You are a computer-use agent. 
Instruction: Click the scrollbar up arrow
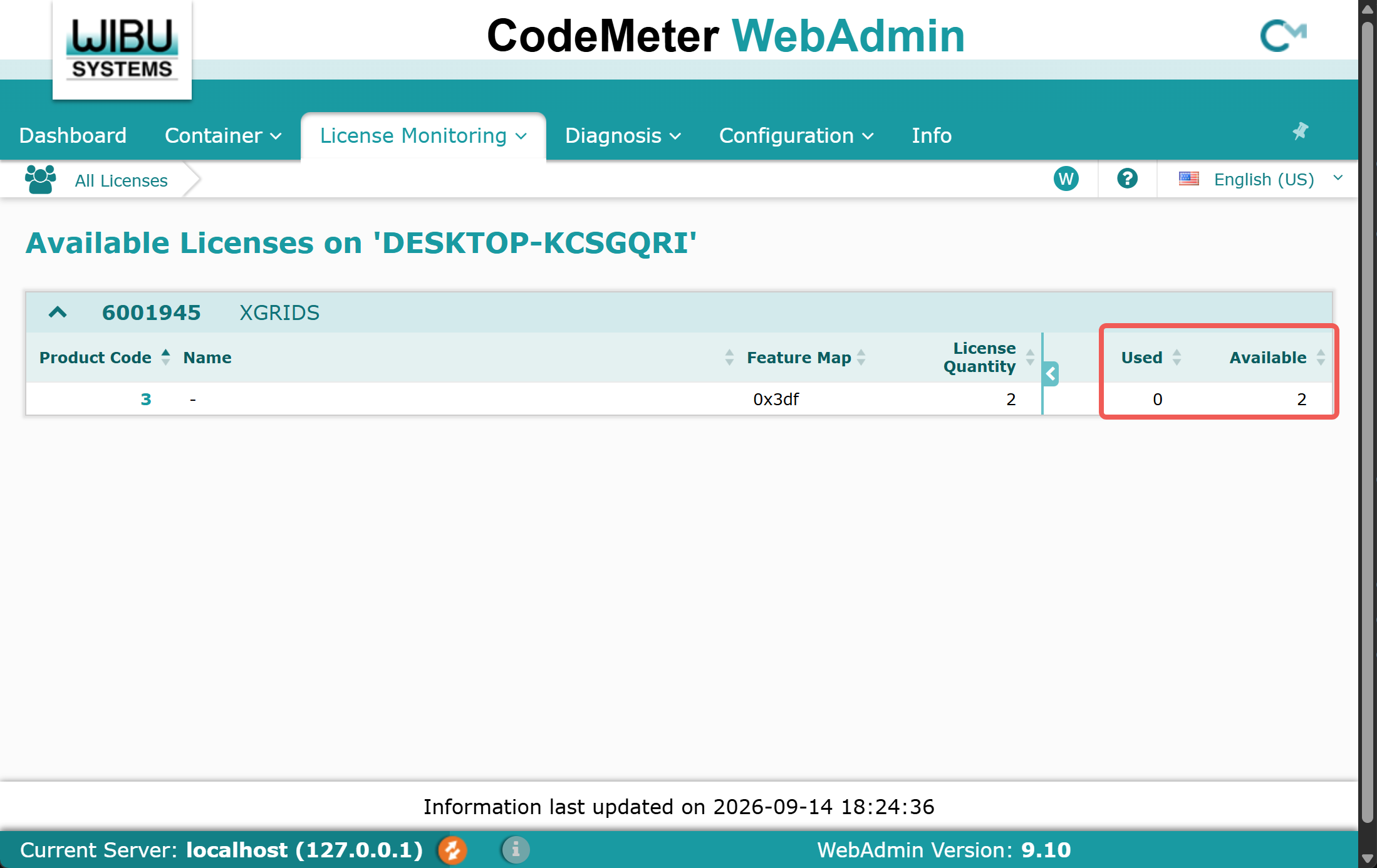click(x=1368, y=9)
